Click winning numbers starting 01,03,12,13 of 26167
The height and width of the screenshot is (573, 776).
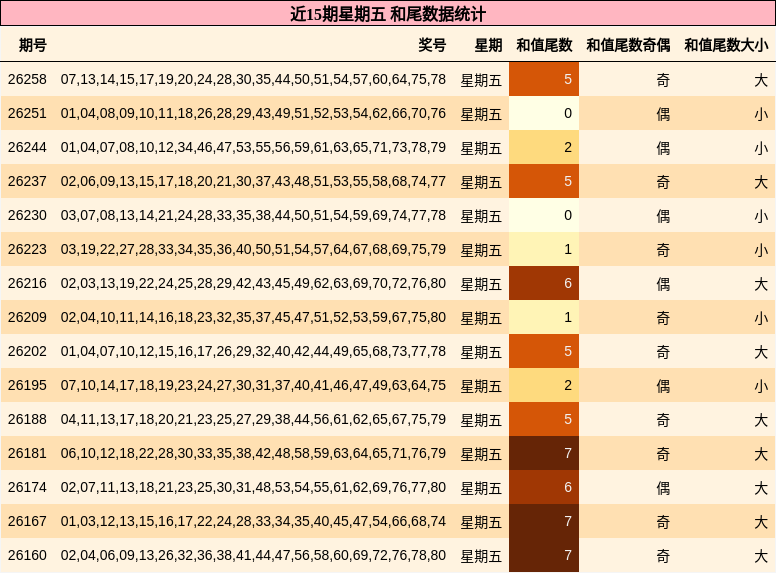(253, 521)
